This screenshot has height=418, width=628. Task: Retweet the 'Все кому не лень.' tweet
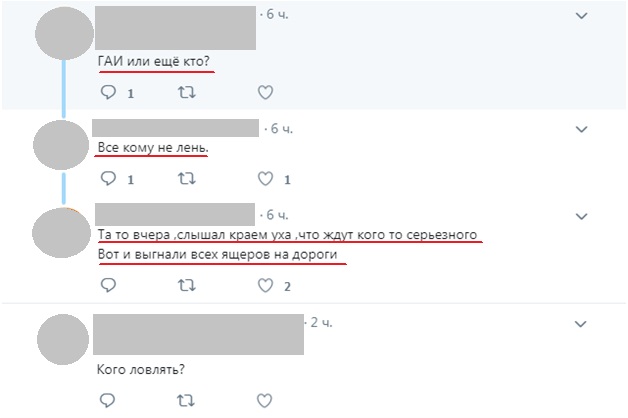(x=187, y=179)
